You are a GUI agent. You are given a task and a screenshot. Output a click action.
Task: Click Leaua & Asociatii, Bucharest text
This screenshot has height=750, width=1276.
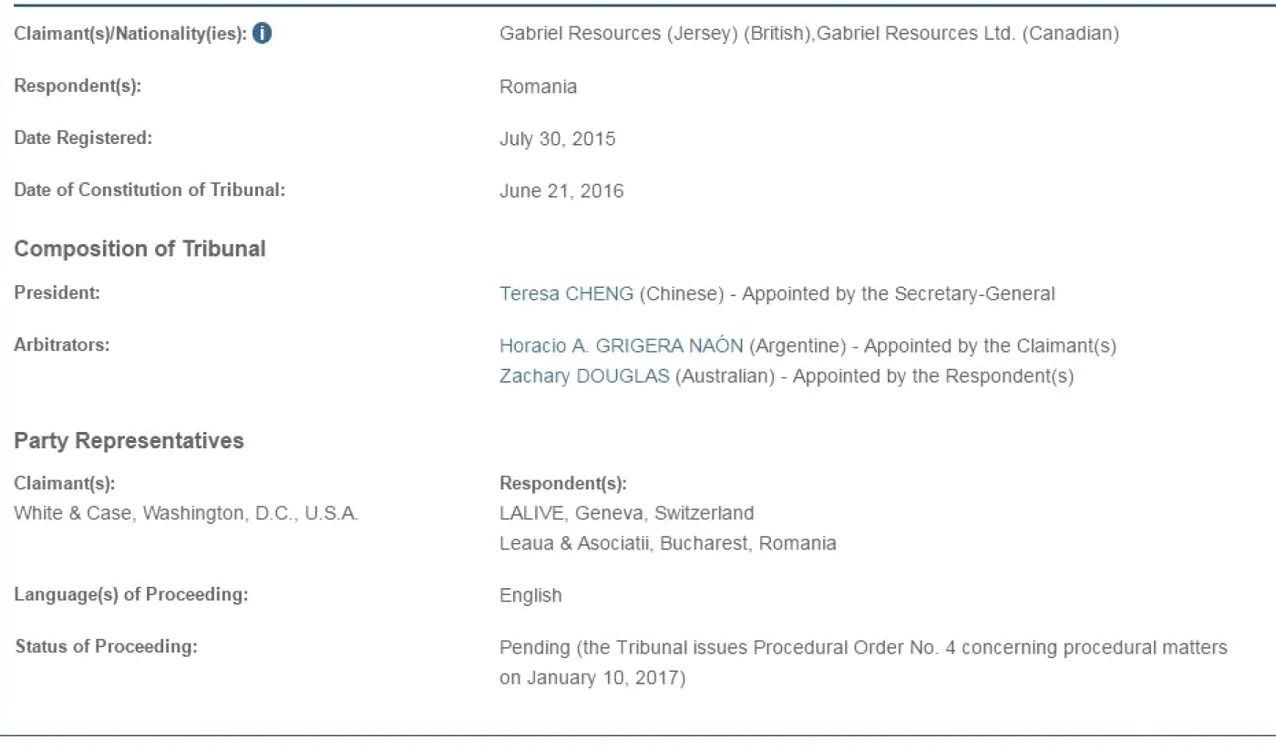click(x=668, y=544)
